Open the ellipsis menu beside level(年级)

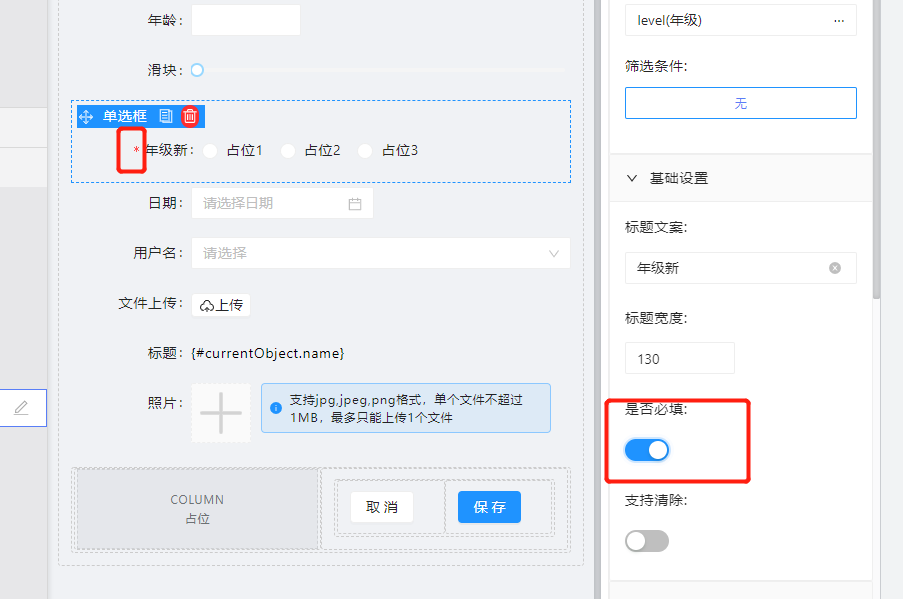[839, 21]
